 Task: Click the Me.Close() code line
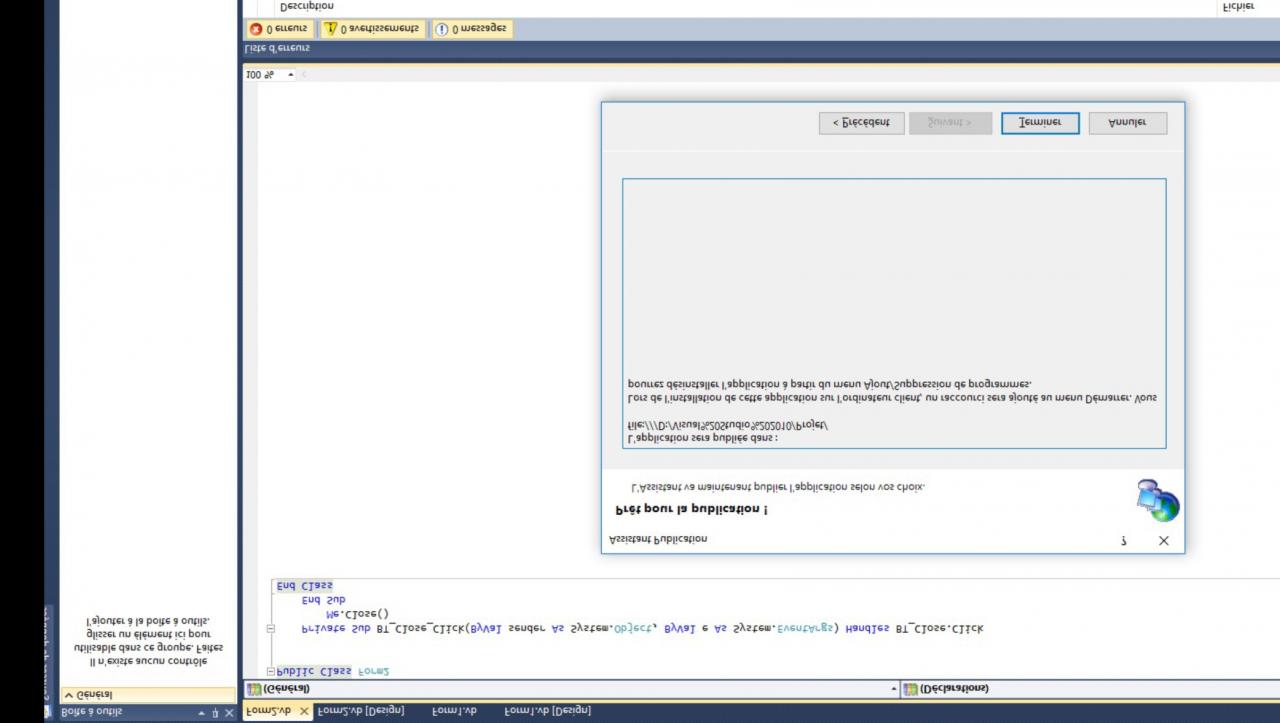coord(358,614)
